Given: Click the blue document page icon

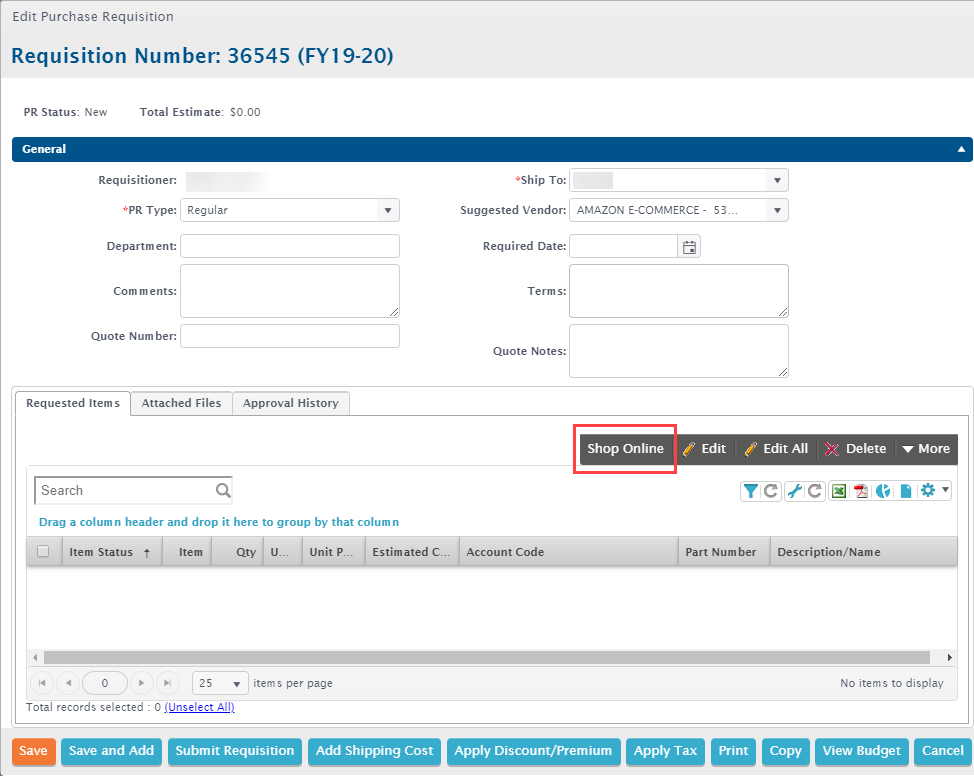Looking at the screenshot, I should (906, 491).
